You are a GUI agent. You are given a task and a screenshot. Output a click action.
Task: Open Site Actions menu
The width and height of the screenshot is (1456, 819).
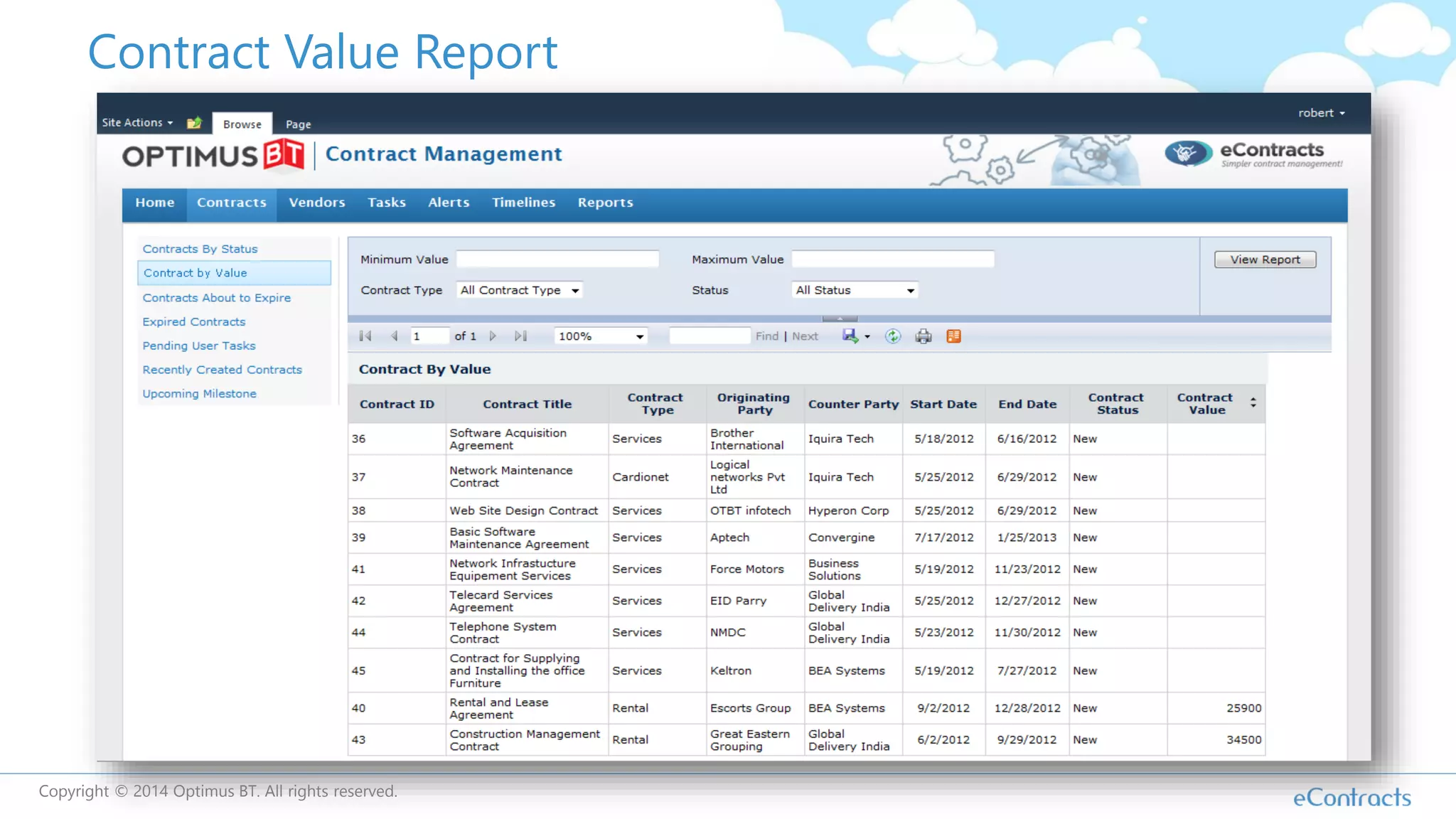pyautogui.click(x=137, y=122)
